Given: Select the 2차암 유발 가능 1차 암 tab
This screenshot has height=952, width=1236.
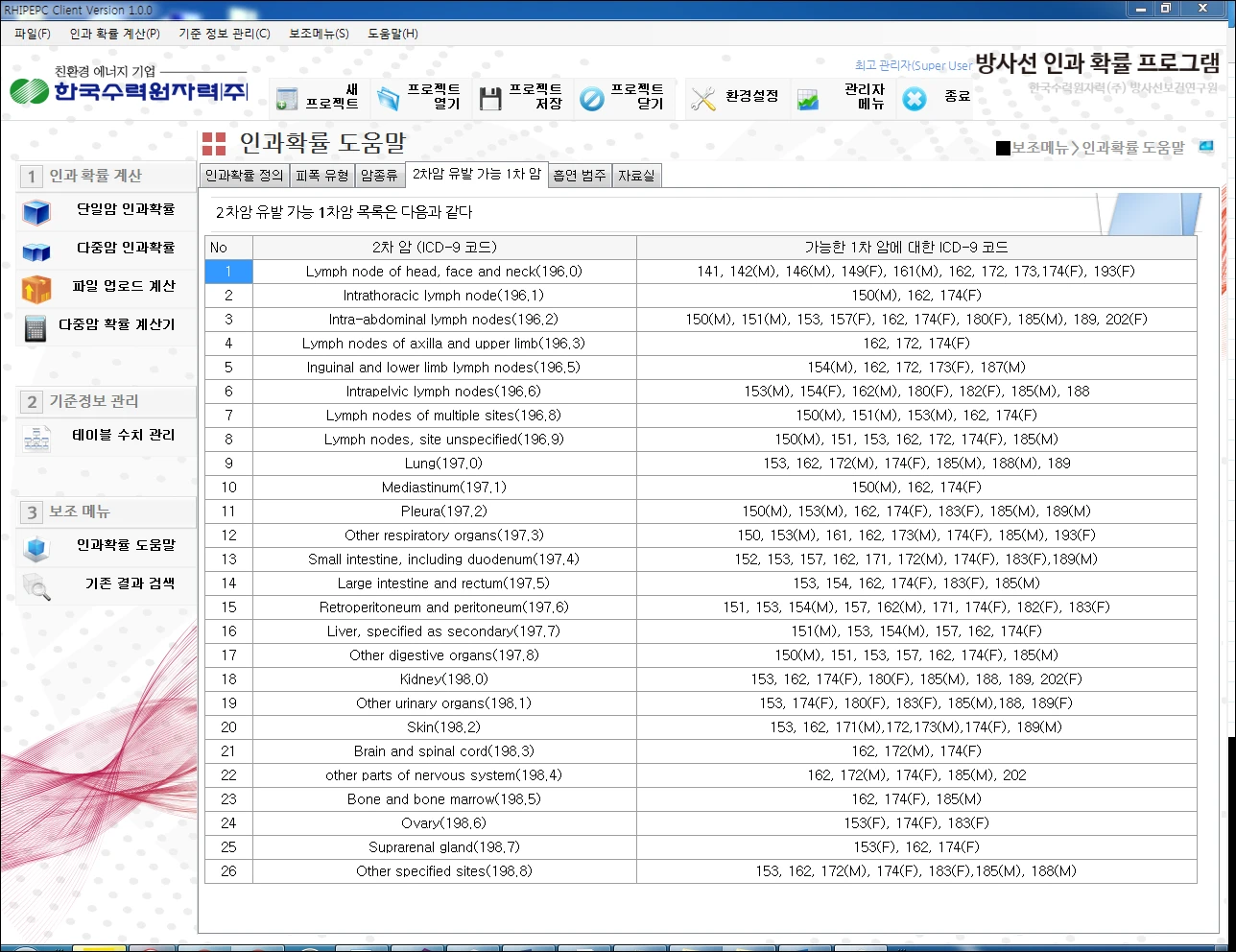Looking at the screenshot, I should click(x=477, y=175).
